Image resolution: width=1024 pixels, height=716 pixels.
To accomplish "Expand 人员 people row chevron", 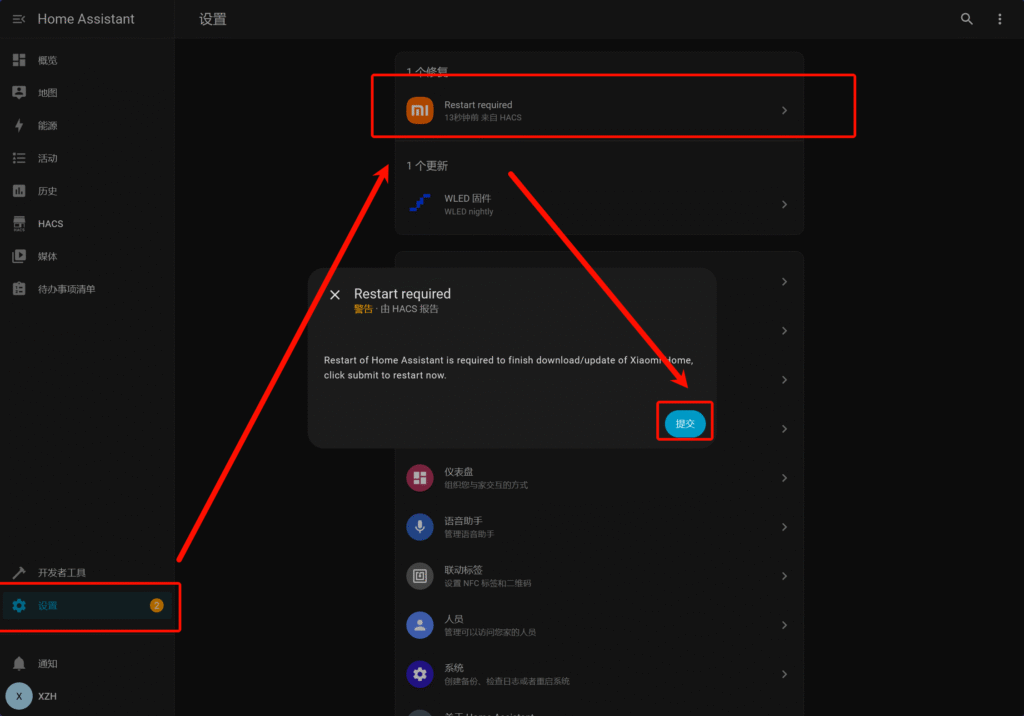I will point(784,625).
